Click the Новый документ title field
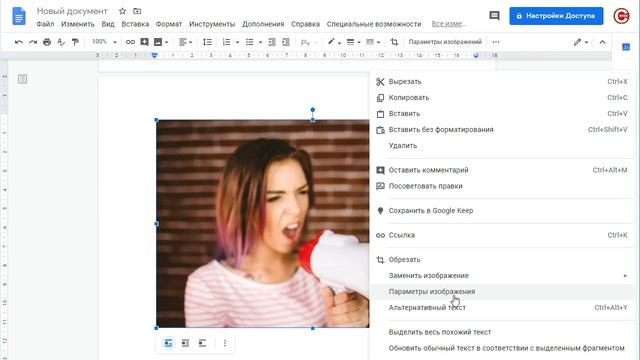This screenshot has height=360, width=640. point(72,11)
